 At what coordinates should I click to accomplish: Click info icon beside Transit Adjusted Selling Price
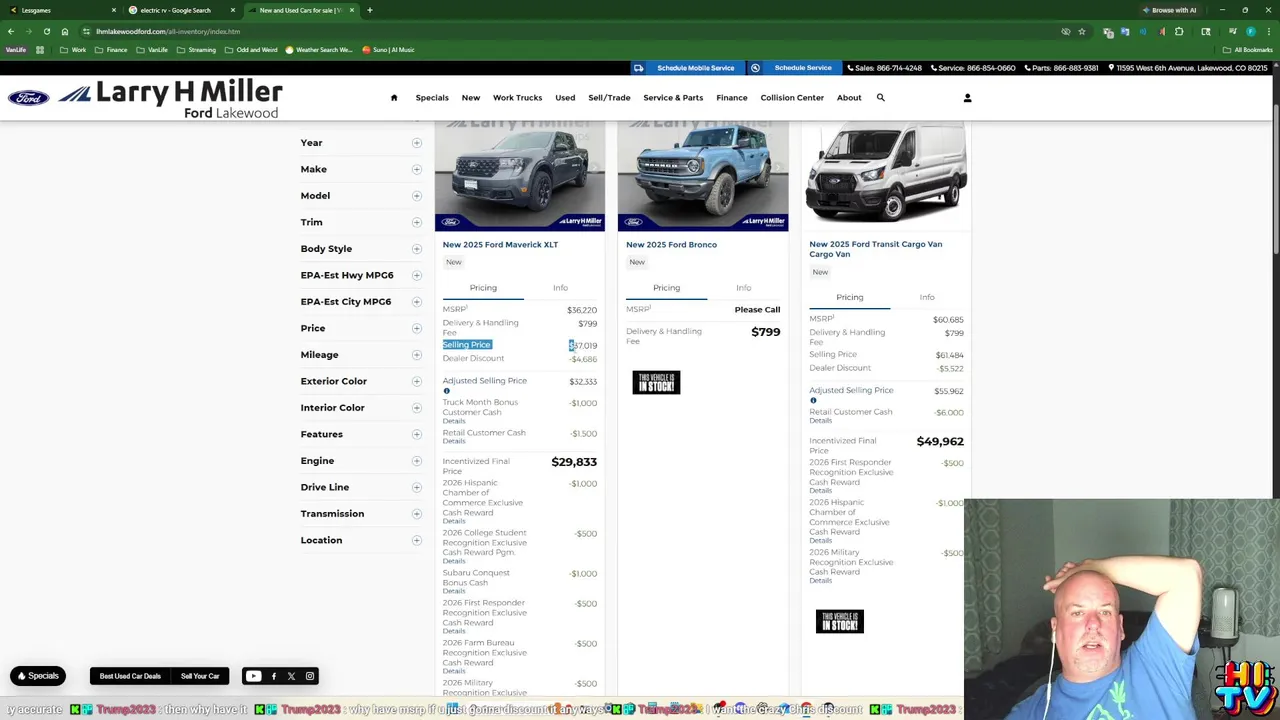coord(813,400)
